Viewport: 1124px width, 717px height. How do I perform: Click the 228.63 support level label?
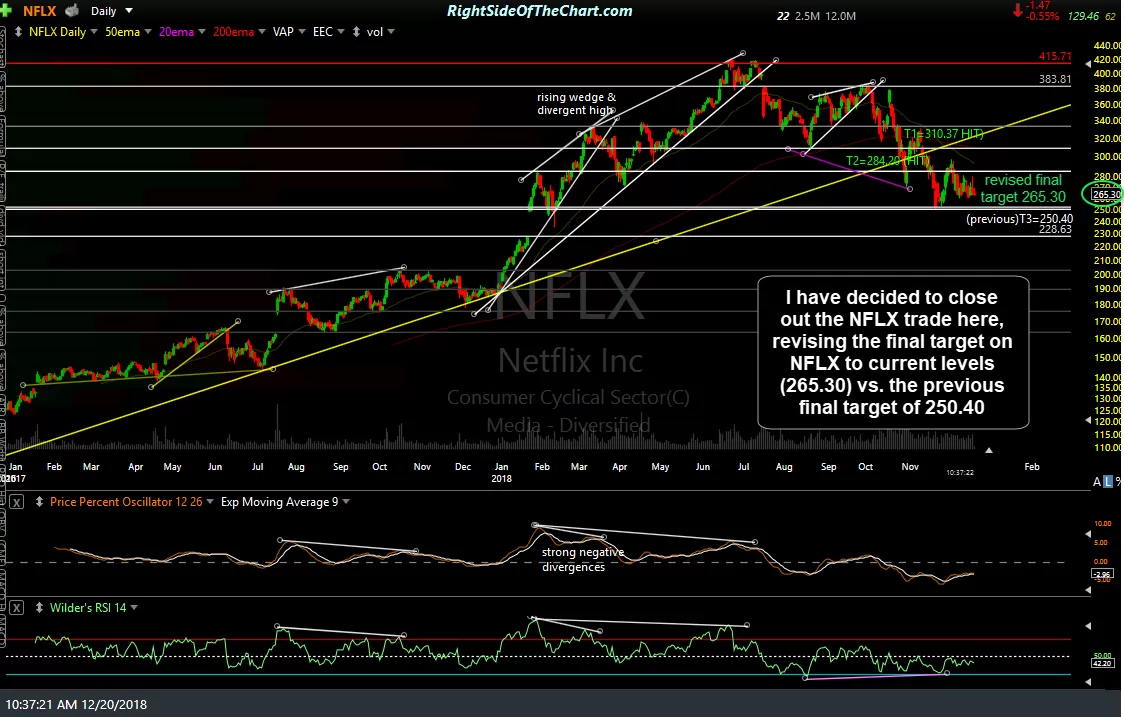(1055, 229)
